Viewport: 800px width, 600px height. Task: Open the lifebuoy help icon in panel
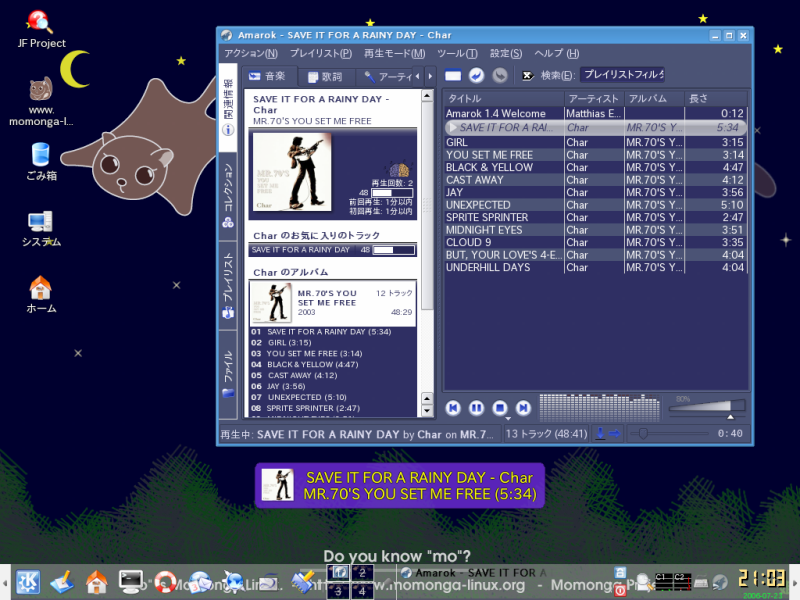(165, 582)
